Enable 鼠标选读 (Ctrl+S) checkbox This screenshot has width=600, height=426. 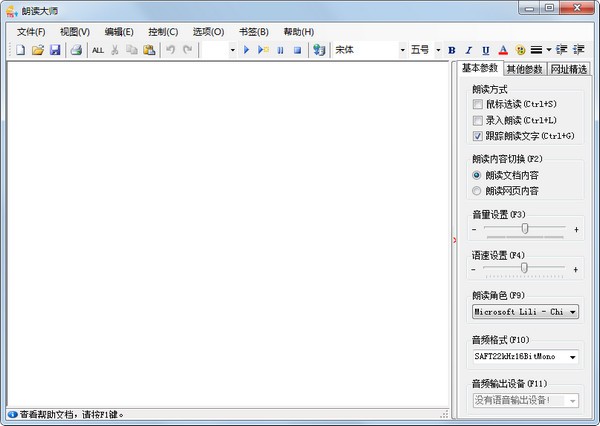[478, 104]
